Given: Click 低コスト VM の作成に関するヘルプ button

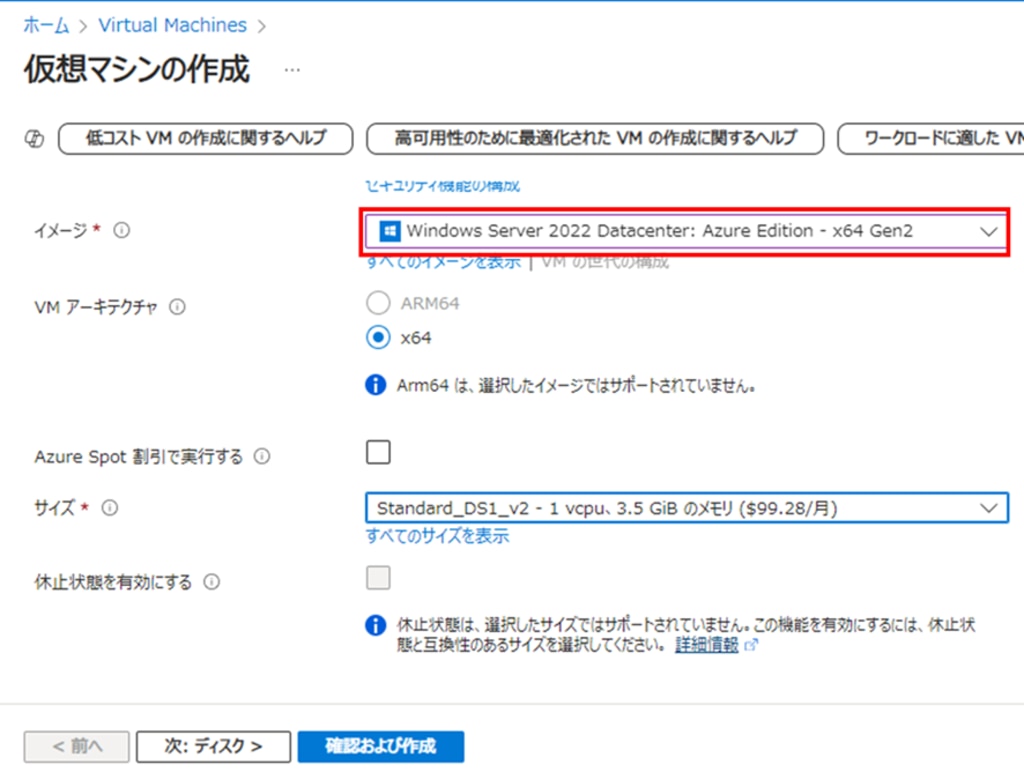Looking at the screenshot, I should [206, 138].
